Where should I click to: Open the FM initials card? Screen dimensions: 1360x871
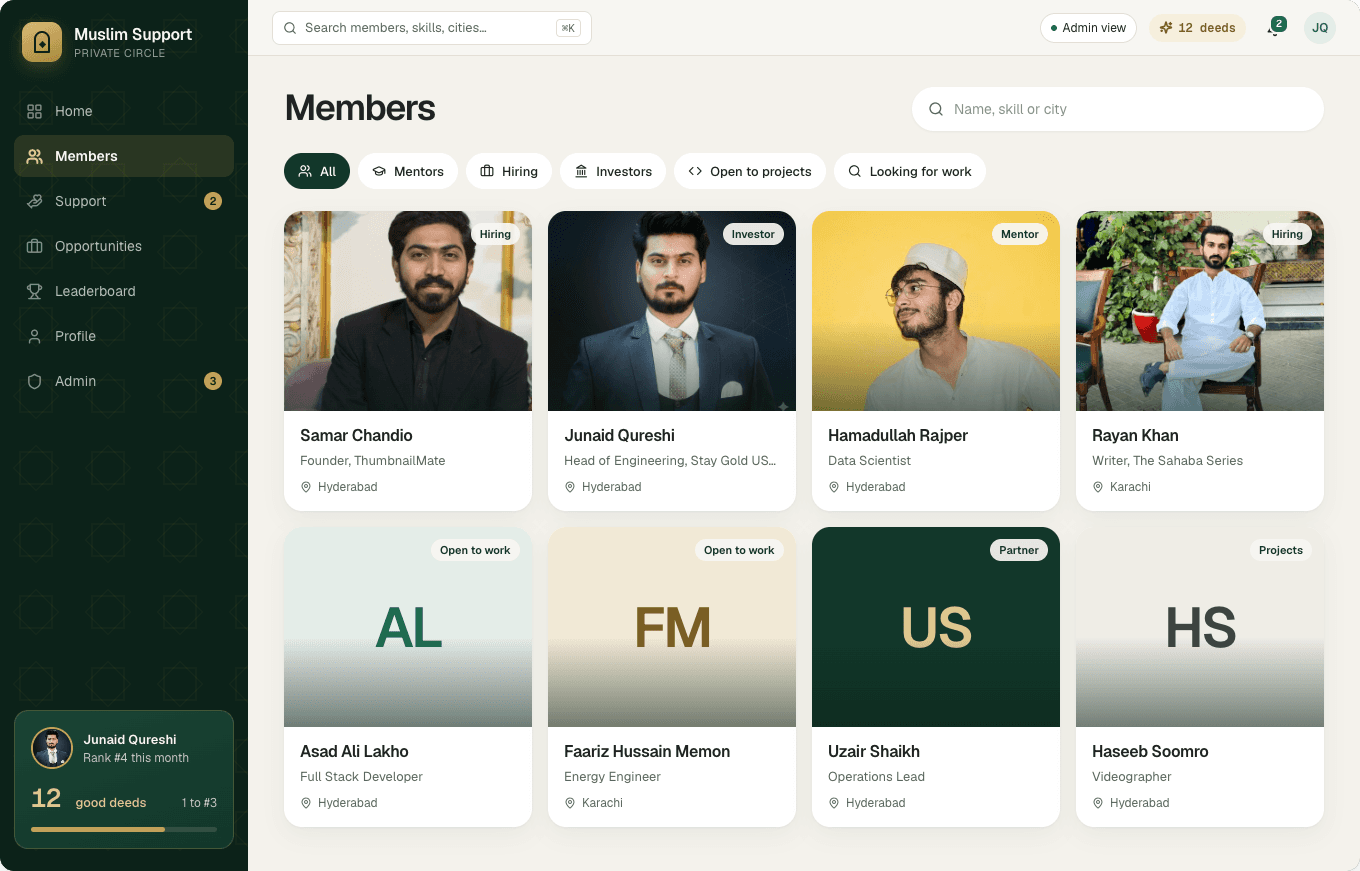(672, 627)
